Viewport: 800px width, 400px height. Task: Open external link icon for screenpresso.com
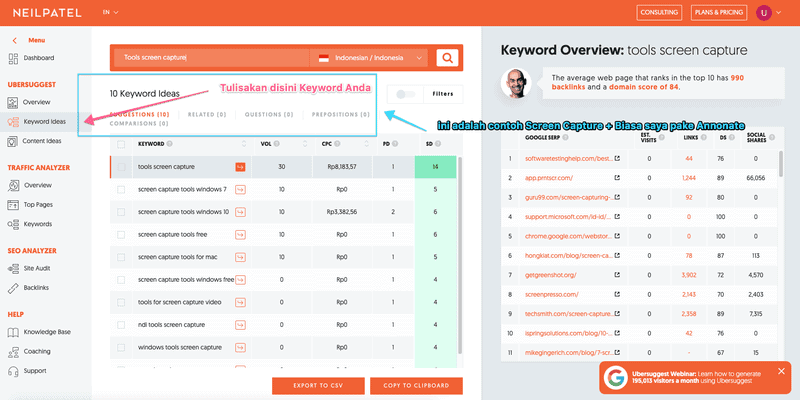[x=617, y=294]
